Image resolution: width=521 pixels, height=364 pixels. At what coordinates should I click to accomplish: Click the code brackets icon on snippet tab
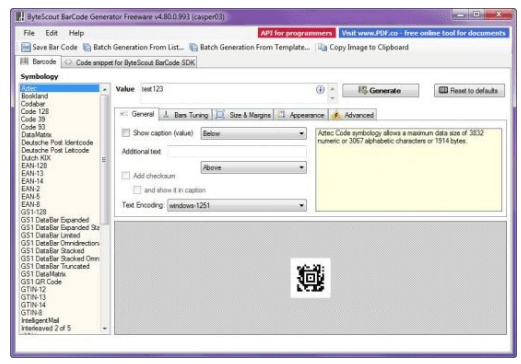tap(68, 62)
